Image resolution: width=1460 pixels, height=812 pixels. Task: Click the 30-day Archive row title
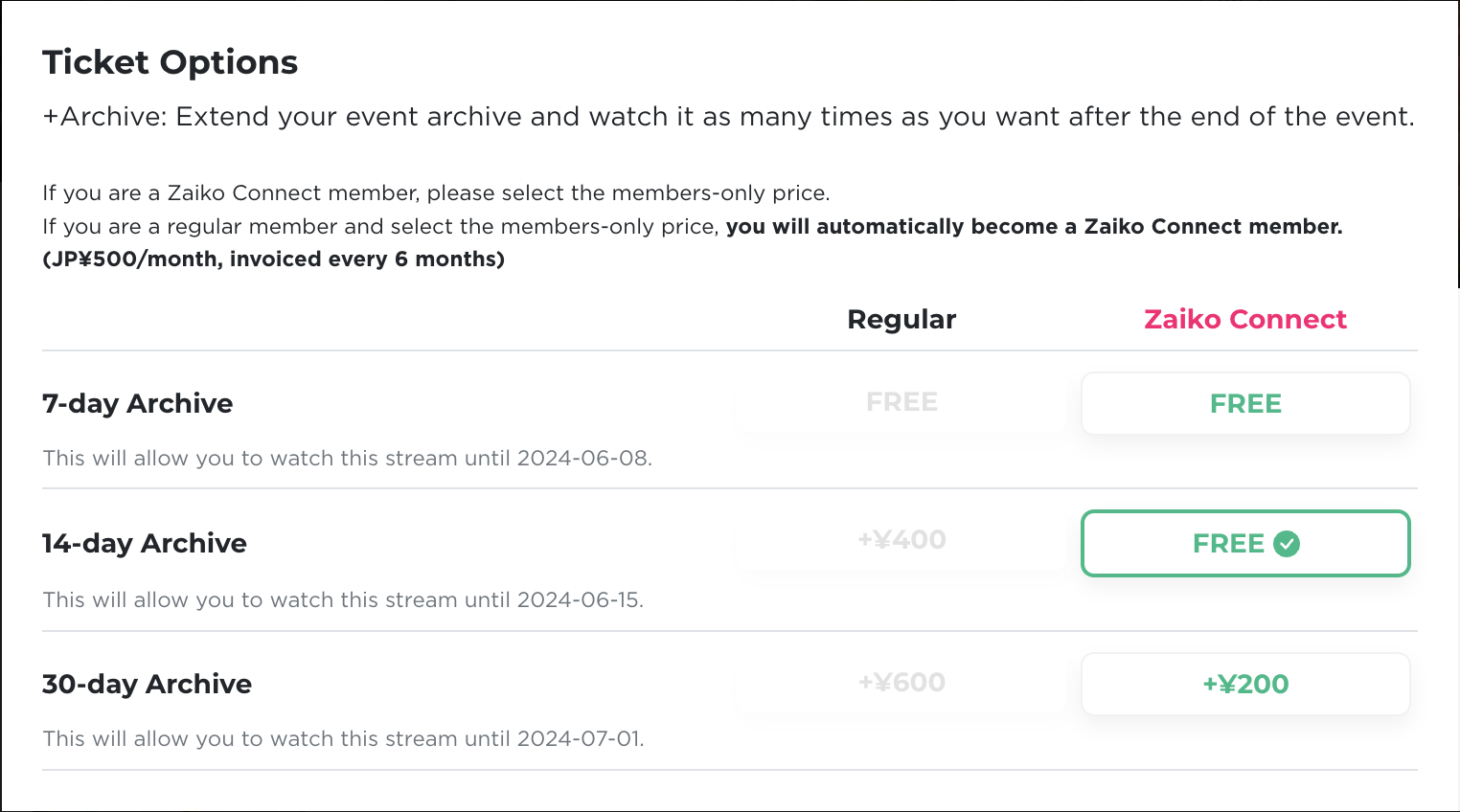[x=148, y=685]
